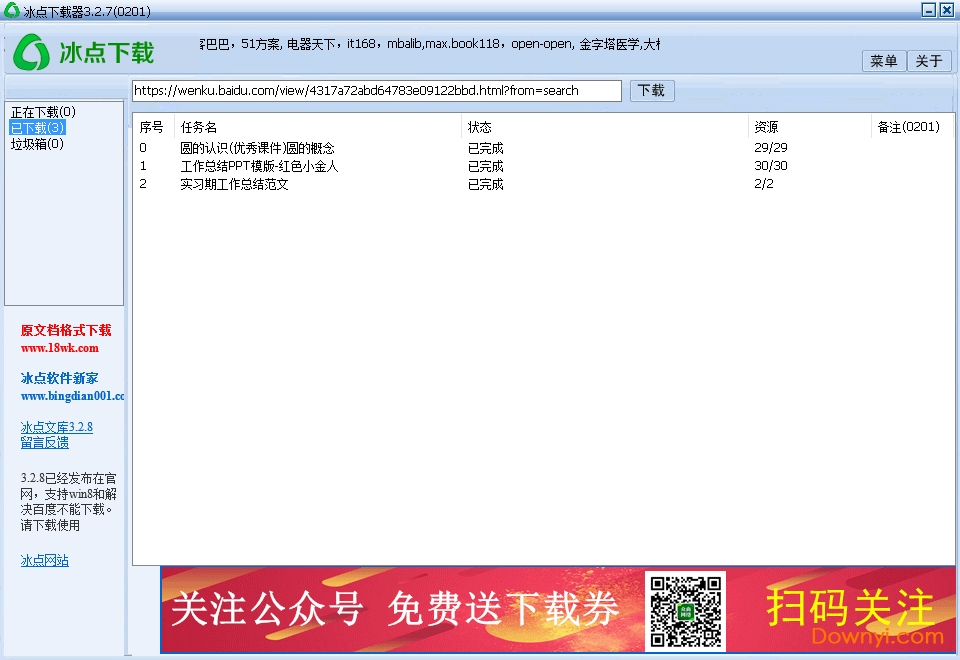Click the green Bingdian logo icon
Viewport: 960px width, 660px height.
tap(32, 52)
